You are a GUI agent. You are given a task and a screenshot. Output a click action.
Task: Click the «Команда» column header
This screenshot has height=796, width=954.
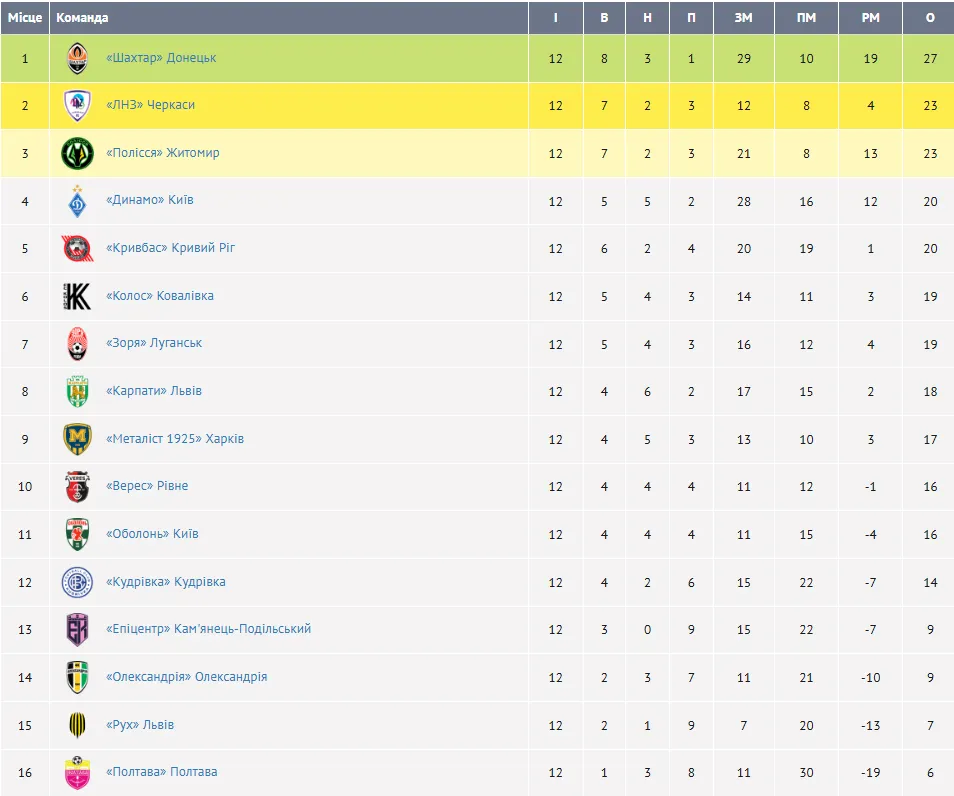[x=83, y=18]
